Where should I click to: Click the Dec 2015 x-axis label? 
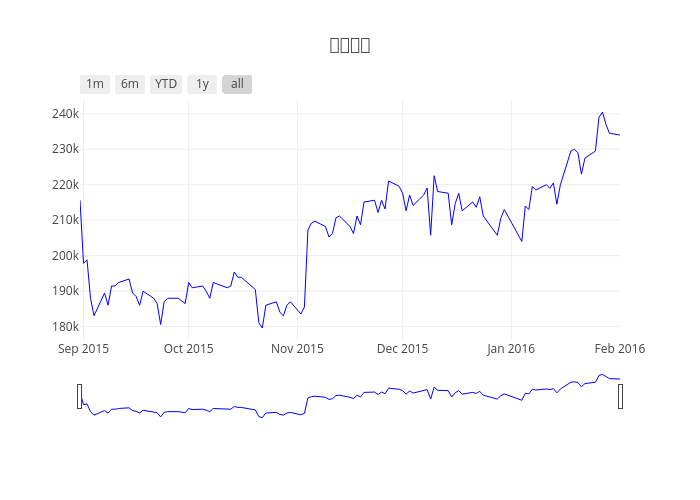pos(402,348)
